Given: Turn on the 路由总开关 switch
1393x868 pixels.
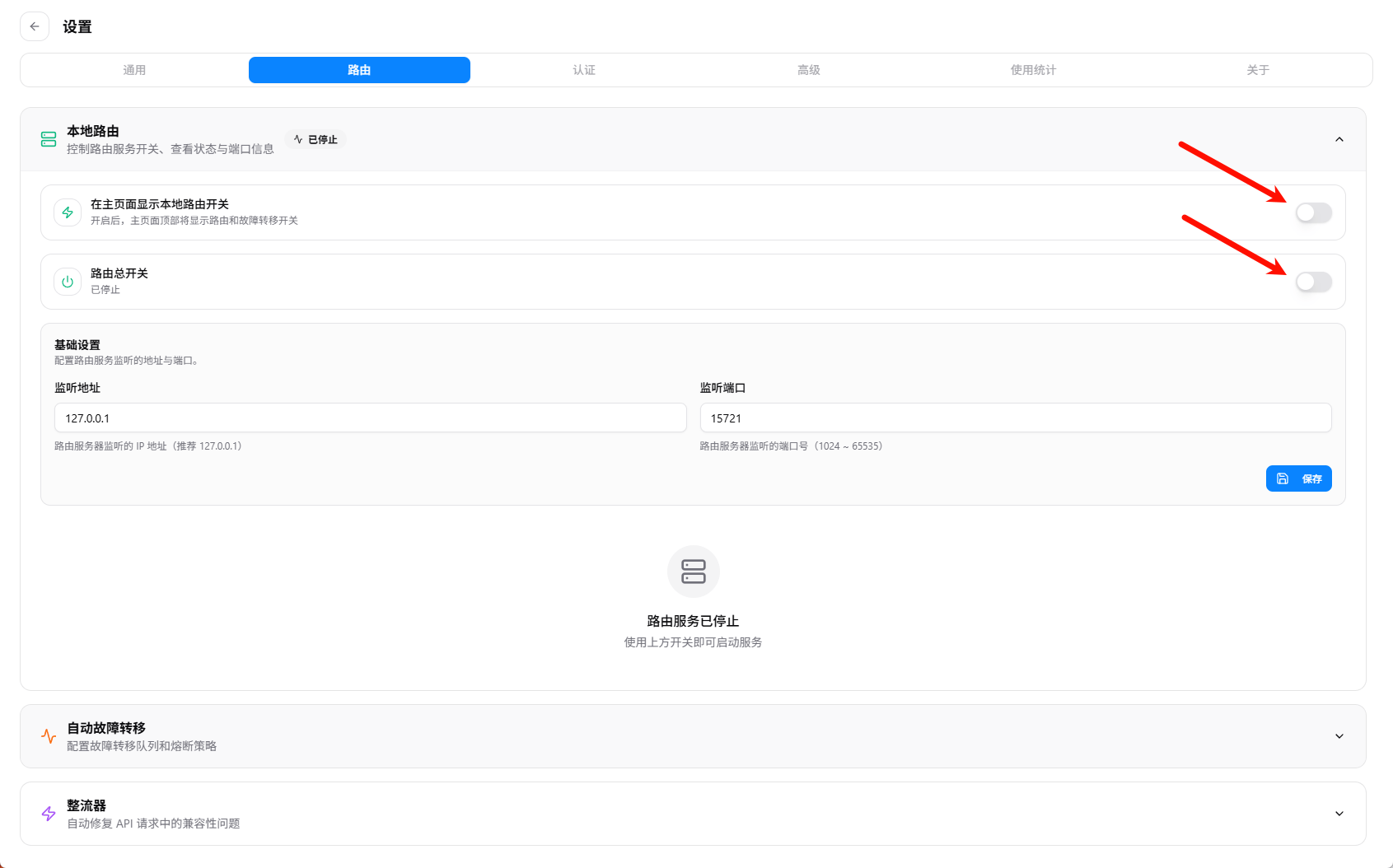Looking at the screenshot, I should tap(1313, 282).
